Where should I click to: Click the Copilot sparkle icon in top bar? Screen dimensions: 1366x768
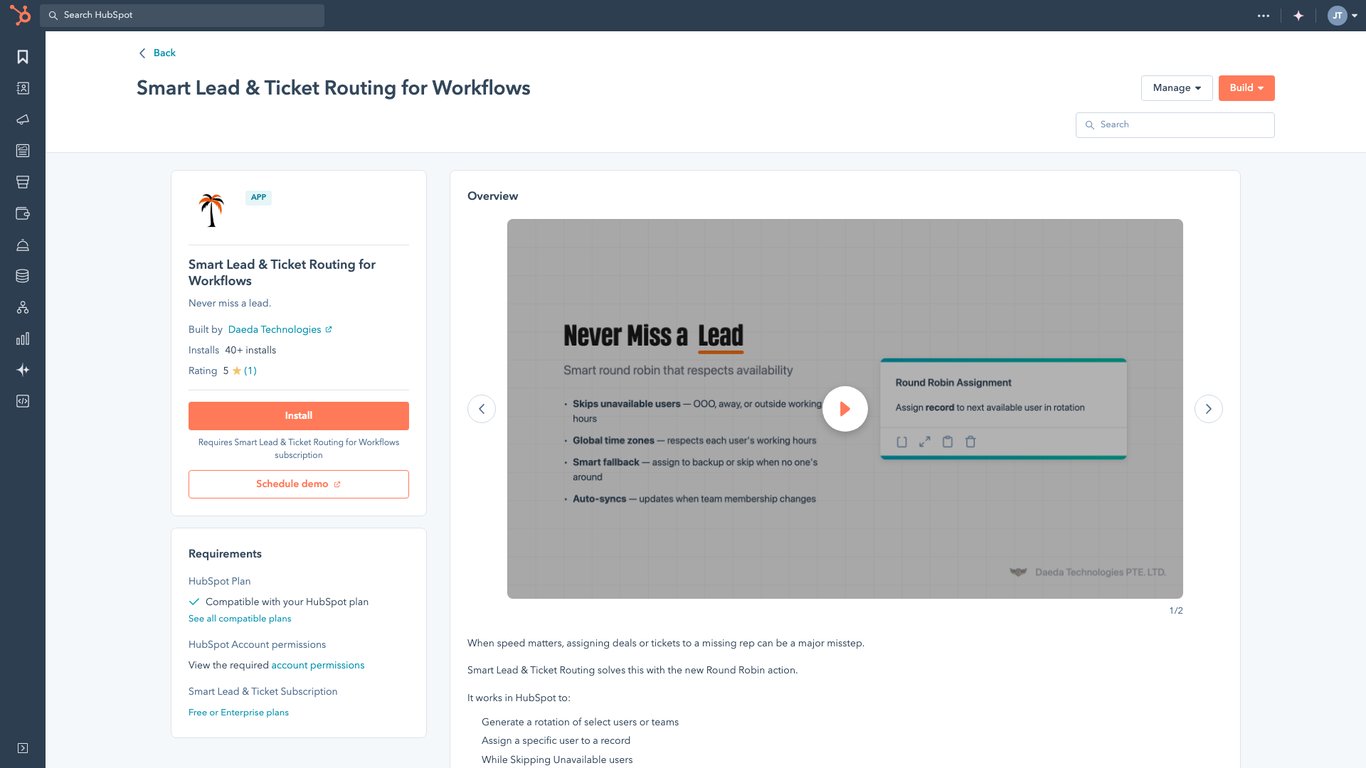coord(1298,15)
